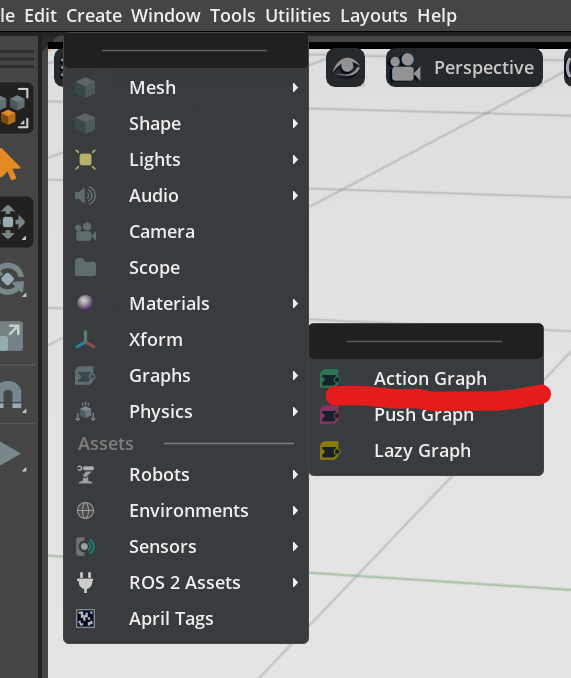
Task: Click the Environments globe icon
Action: 85,511
